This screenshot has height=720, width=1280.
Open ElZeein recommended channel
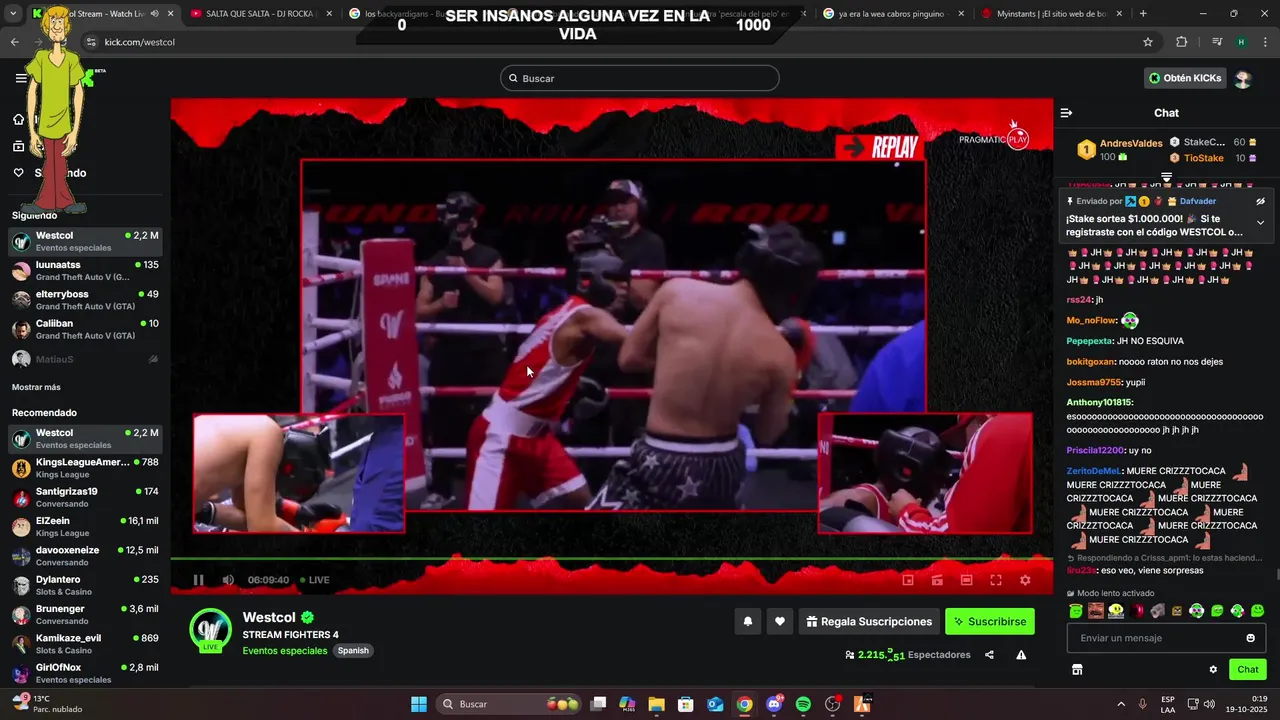point(85,527)
